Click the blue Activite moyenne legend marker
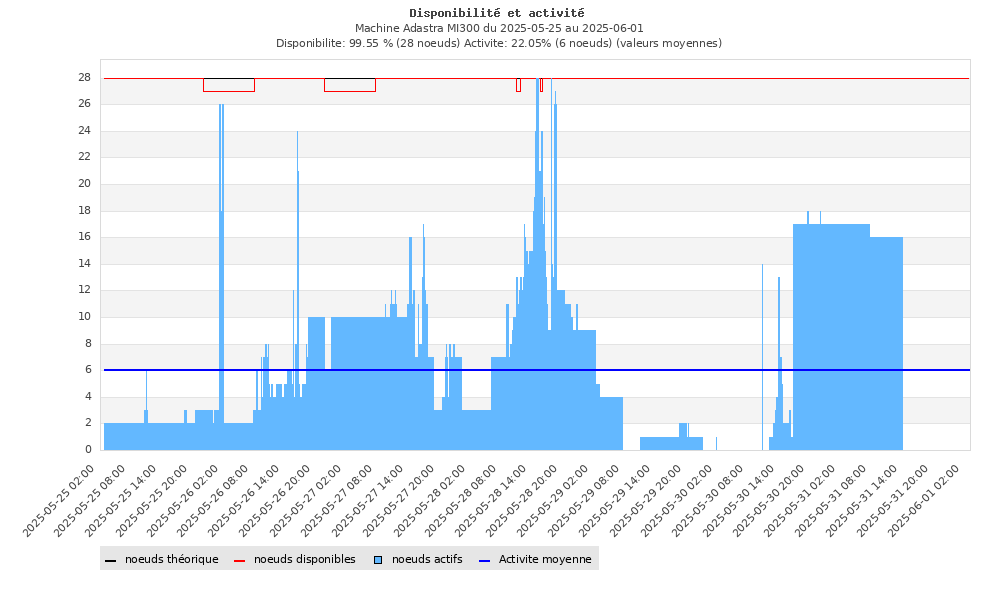The image size is (1000, 600). (484, 560)
